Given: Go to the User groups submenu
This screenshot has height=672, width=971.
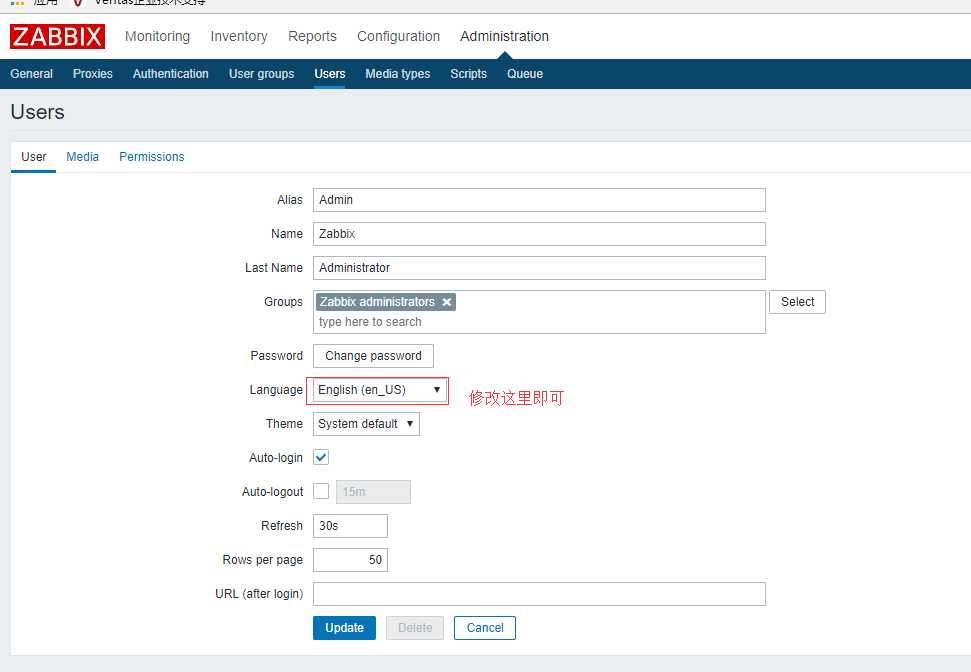Looking at the screenshot, I should (261, 74).
